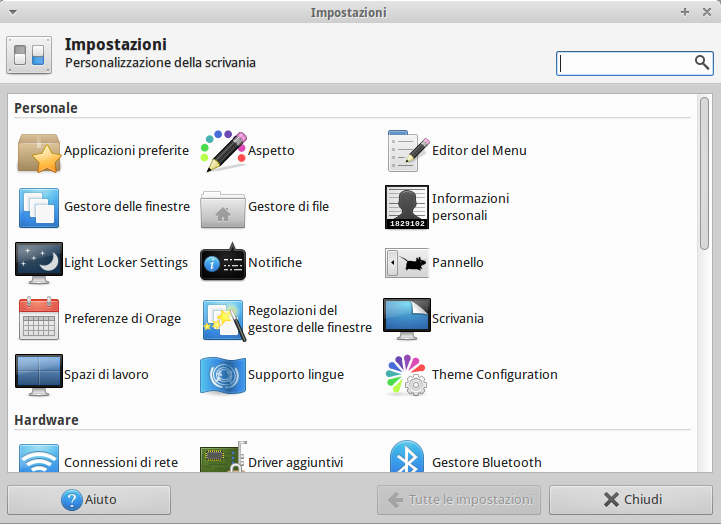Click the Chiudi button
This screenshot has height=524, width=721.
point(630,500)
